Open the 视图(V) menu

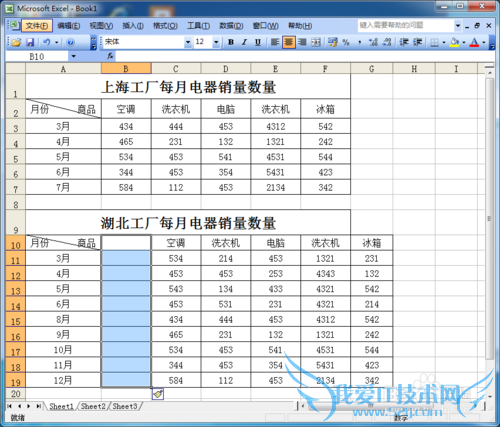pos(101,26)
